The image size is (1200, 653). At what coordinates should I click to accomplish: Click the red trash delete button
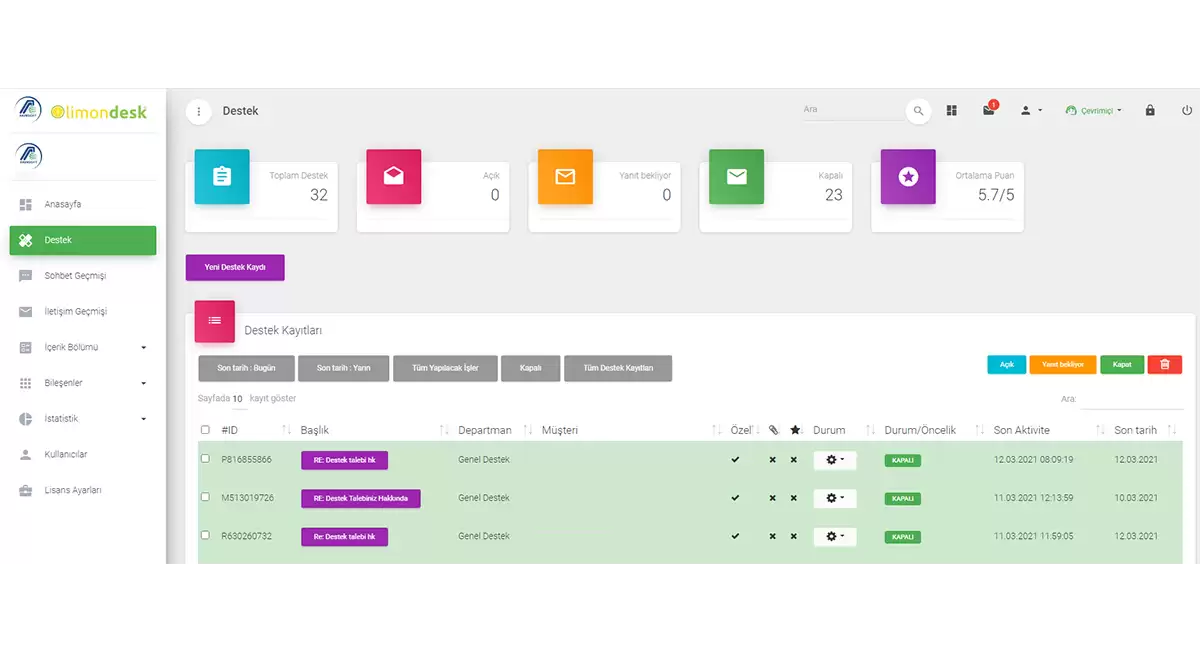[1164, 365]
